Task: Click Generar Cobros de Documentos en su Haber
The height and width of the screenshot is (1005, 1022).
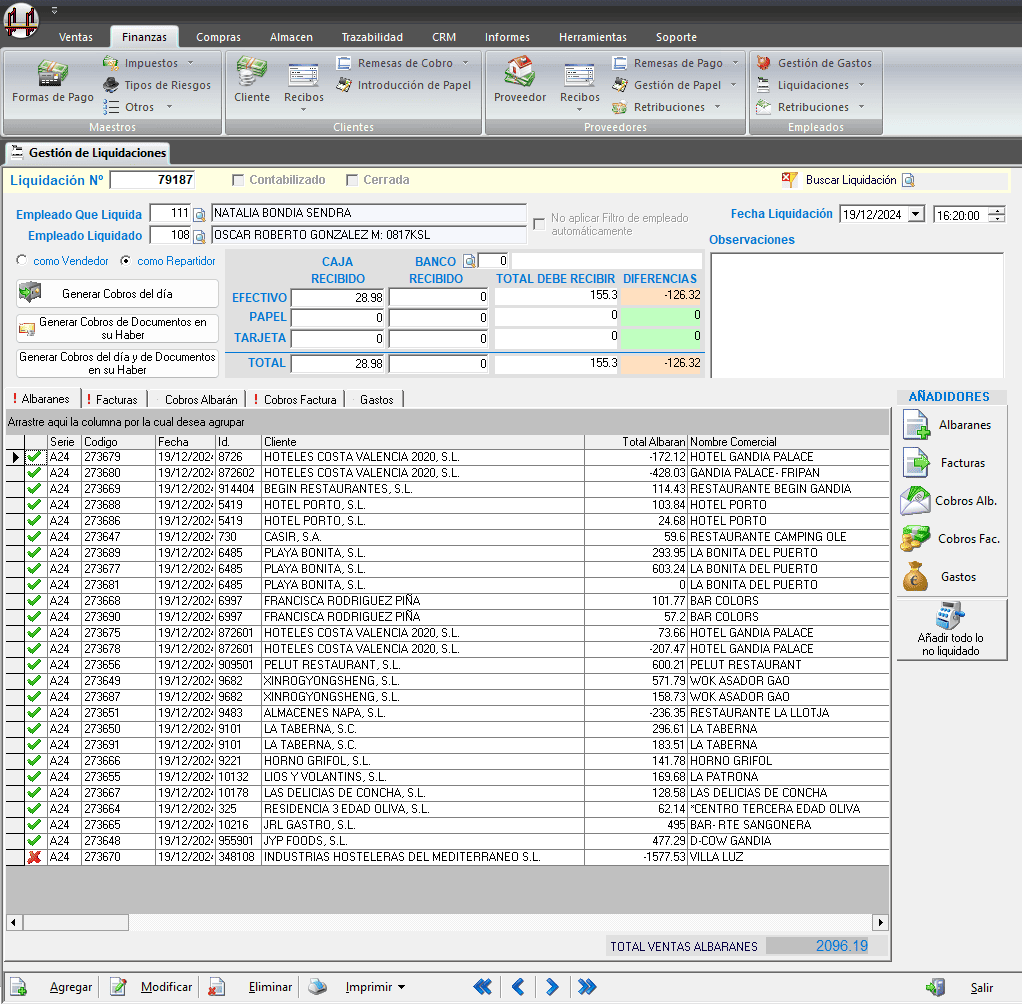Action: point(117,328)
